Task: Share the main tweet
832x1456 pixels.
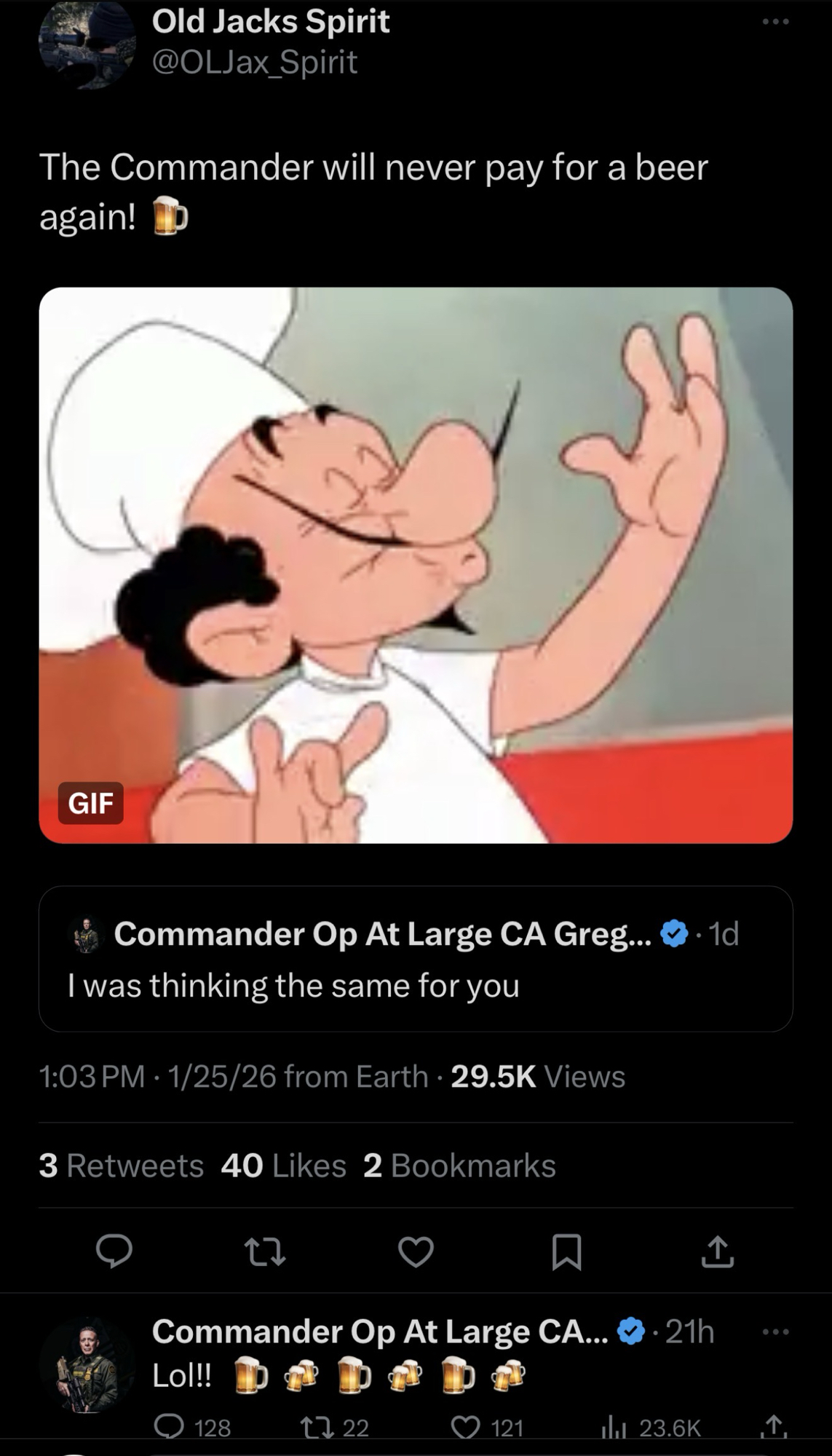Action: (x=718, y=1251)
